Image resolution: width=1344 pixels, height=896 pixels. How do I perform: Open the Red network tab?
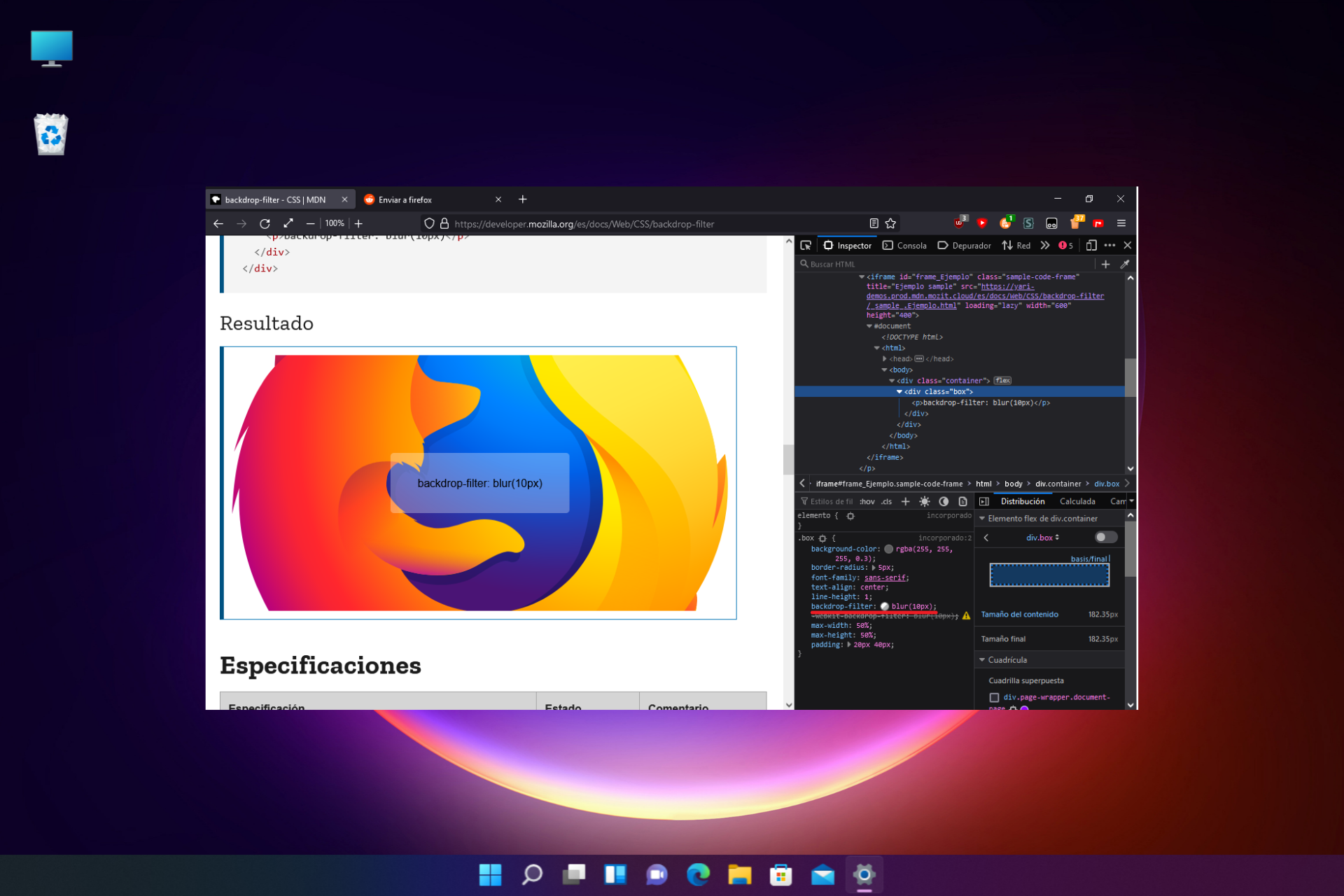1016,245
